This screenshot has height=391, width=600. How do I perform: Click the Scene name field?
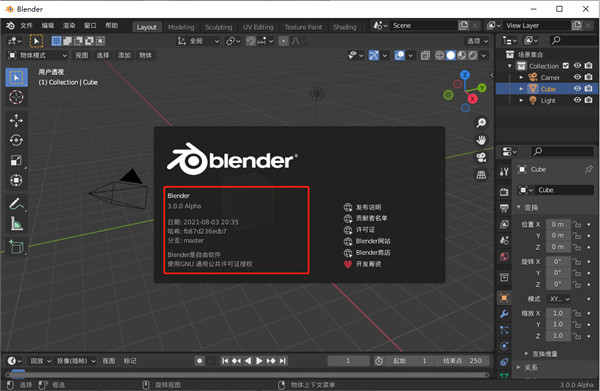pyautogui.click(x=424, y=26)
